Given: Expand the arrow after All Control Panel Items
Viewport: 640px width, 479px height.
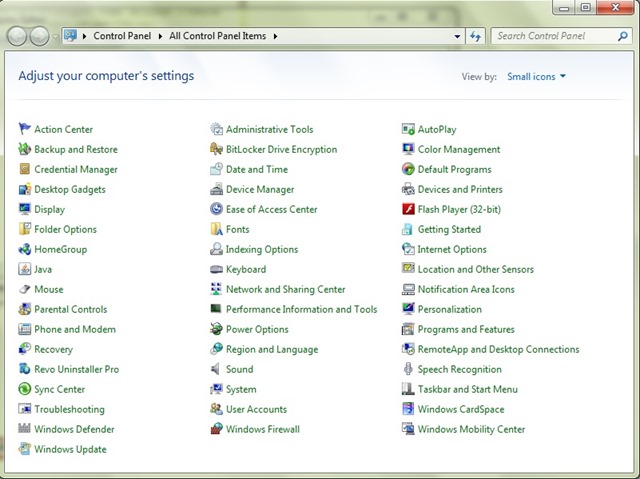Looking at the screenshot, I should click(276, 36).
